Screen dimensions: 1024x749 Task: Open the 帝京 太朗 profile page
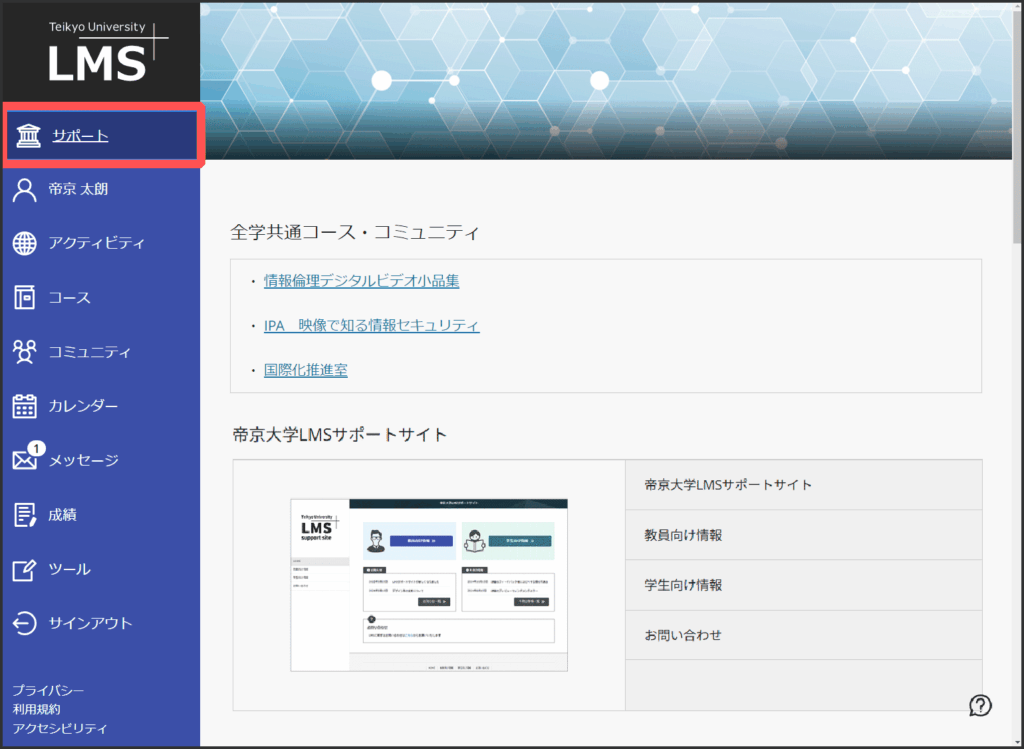click(x=78, y=189)
